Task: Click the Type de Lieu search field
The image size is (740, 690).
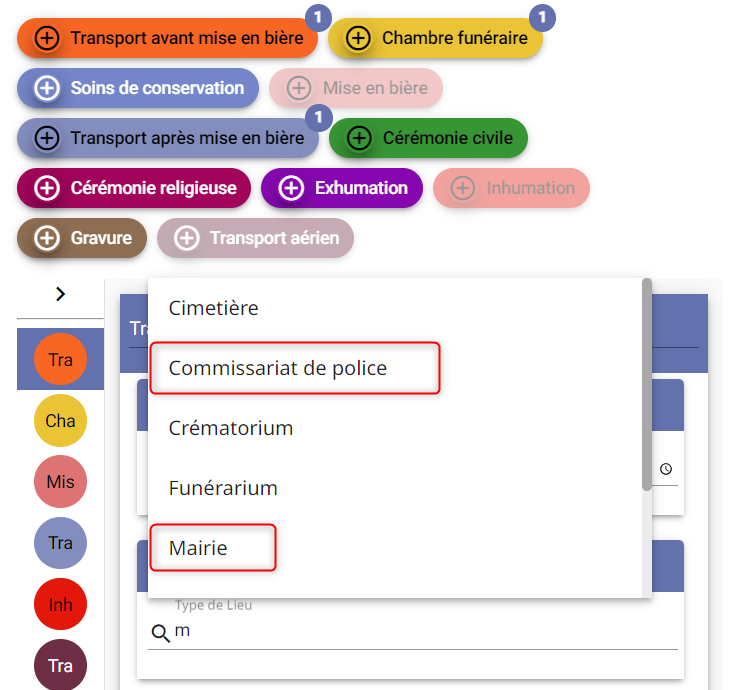Action: coord(420,633)
